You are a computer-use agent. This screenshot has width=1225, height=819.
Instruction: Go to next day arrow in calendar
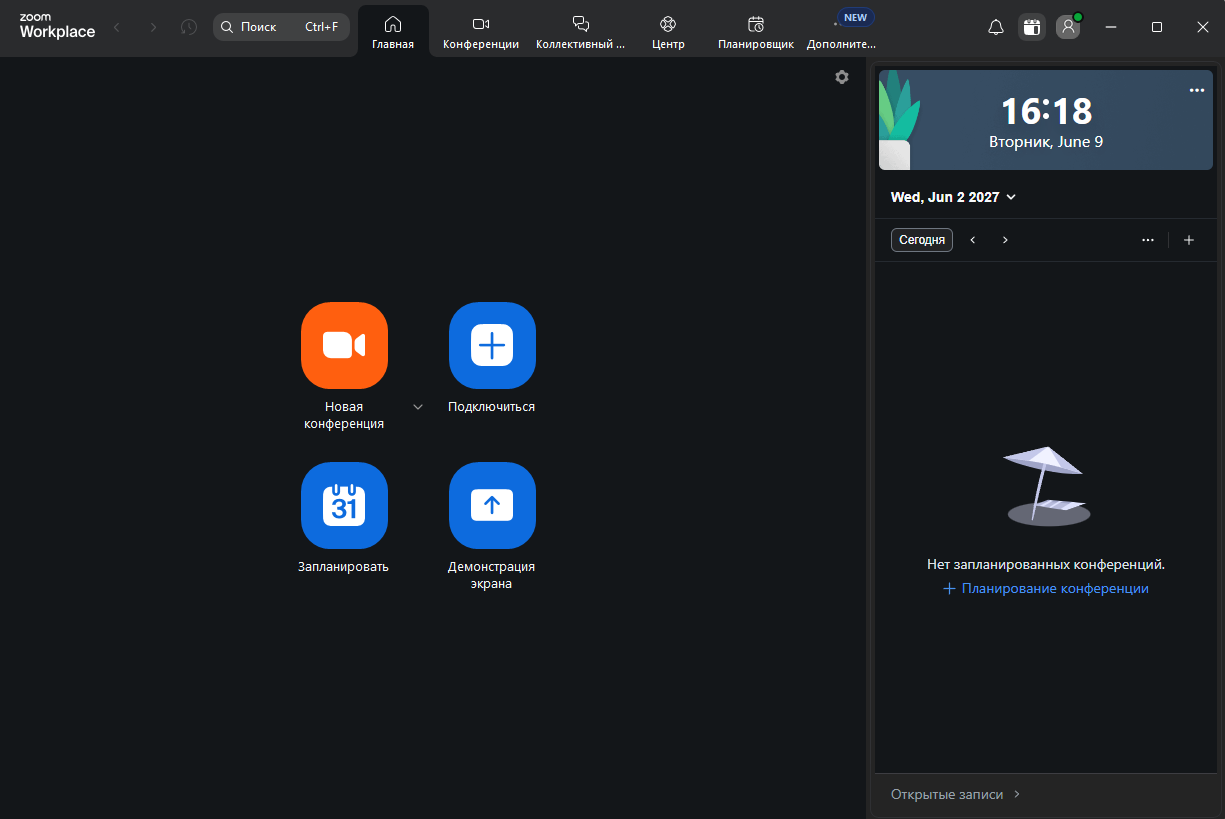point(1005,240)
